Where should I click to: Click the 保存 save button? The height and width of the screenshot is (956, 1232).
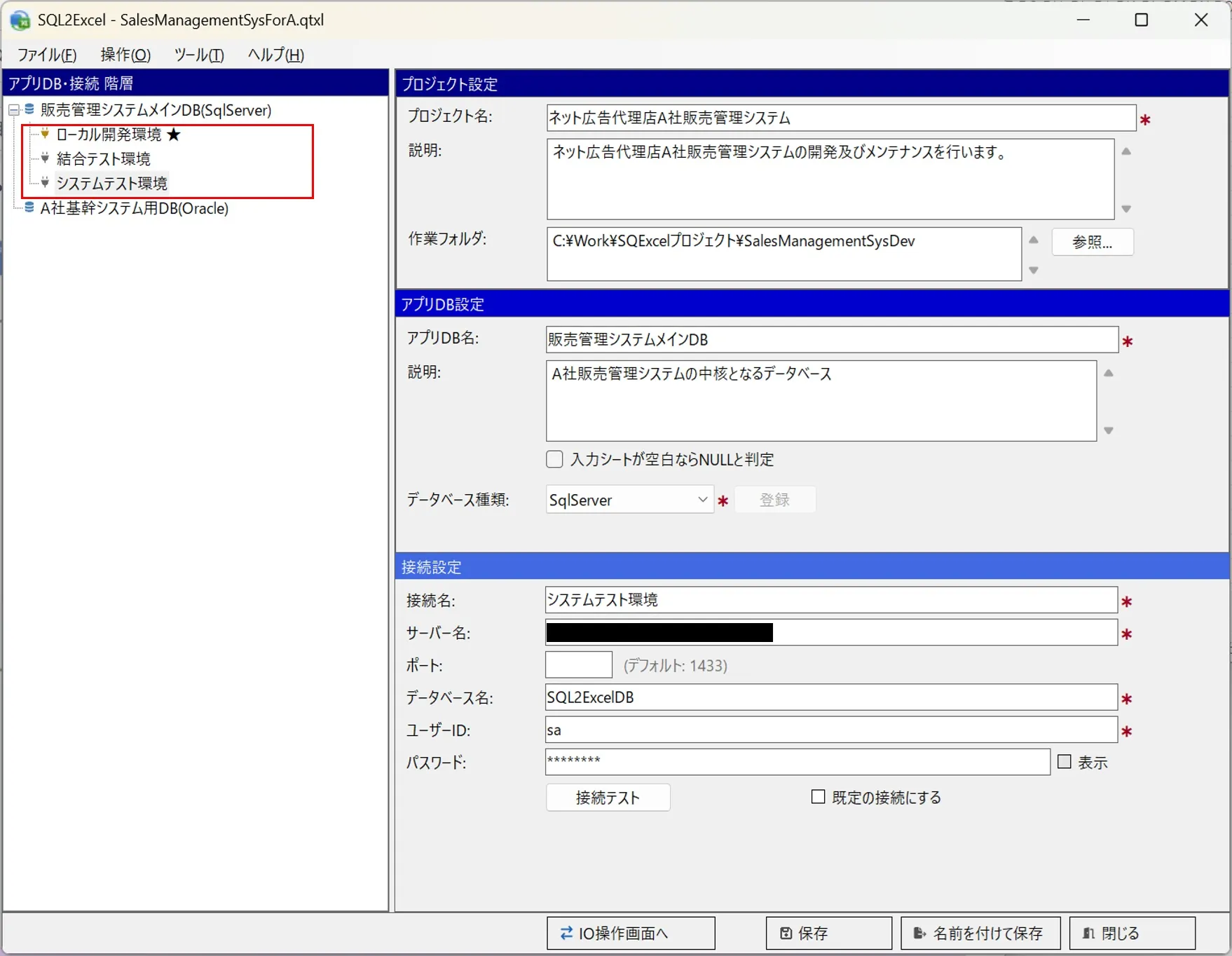pos(829,933)
